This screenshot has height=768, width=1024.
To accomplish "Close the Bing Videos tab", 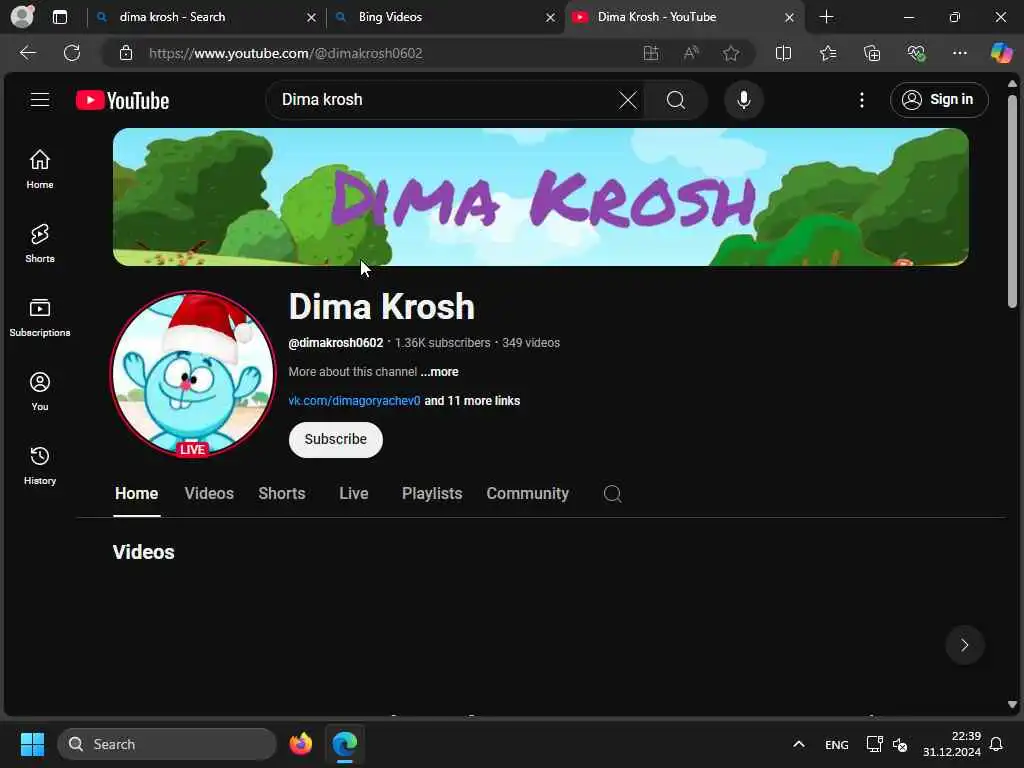I will [x=551, y=17].
